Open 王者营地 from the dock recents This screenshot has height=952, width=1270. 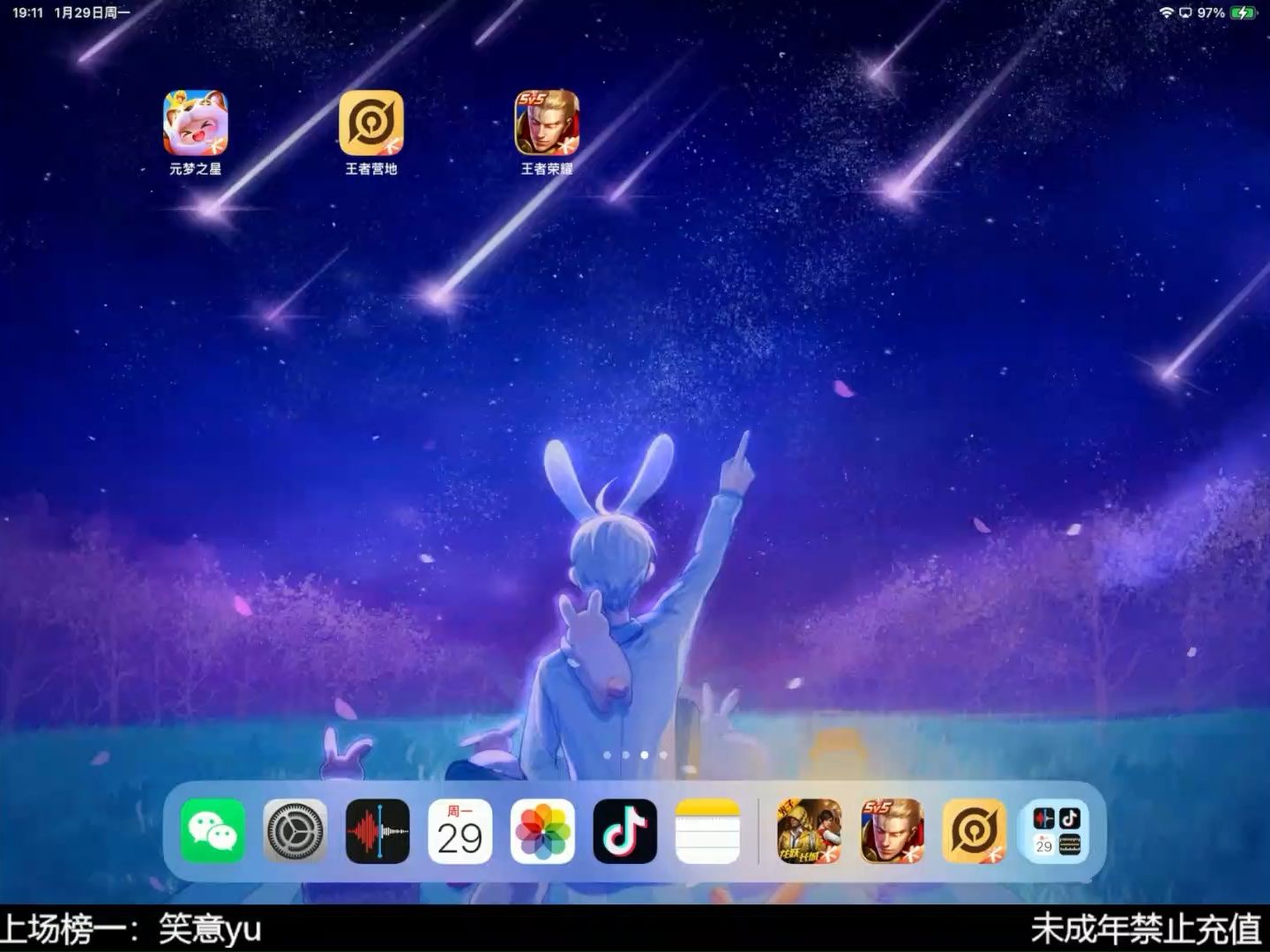click(x=975, y=831)
